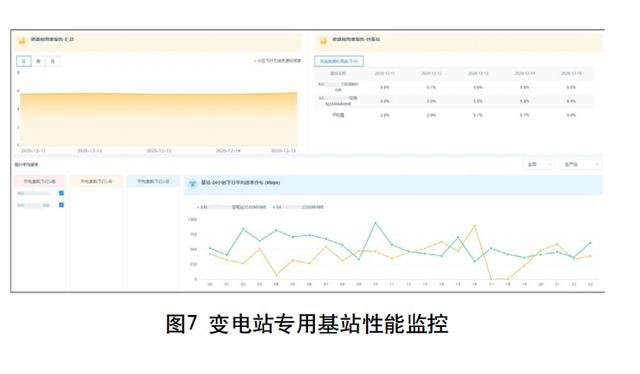Select the 周 (week) granularity tab
The height and width of the screenshot is (374, 640).
[x=38, y=61]
